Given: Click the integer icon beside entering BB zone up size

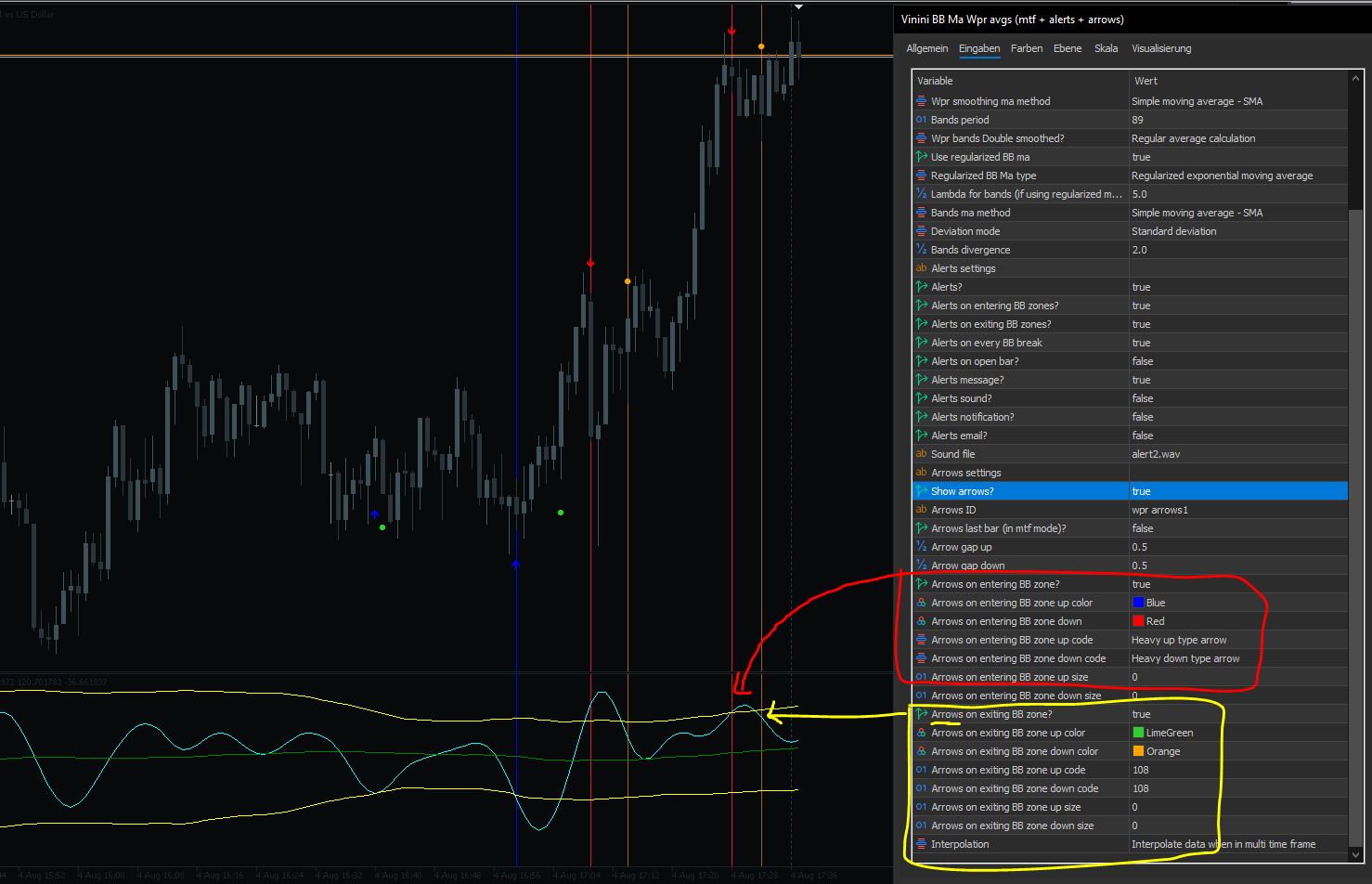Looking at the screenshot, I should [x=922, y=677].
